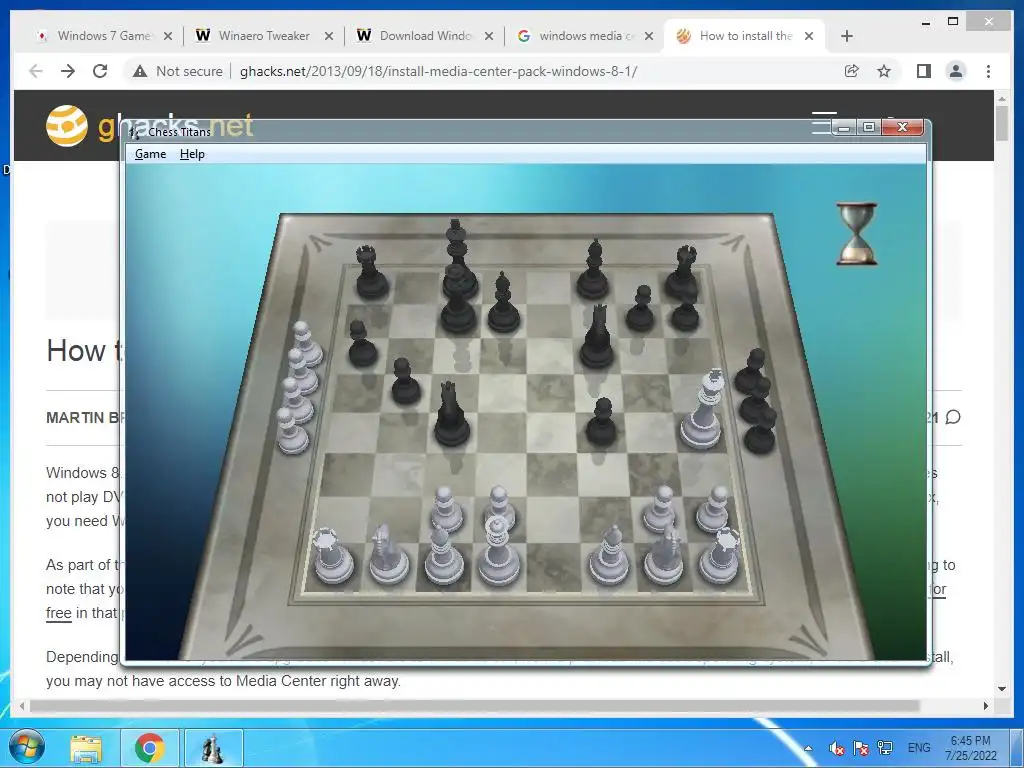This screenshot has height=768, width=1024.
Task: Open the Chrome profile avatar
Action: click(956, 71)
